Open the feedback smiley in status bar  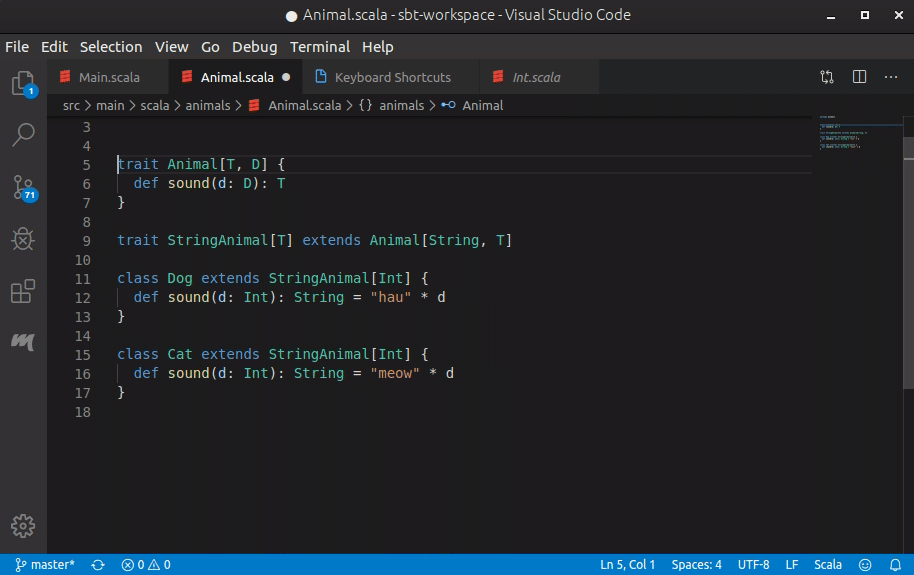pyautogui.click(x=865, y=565)
